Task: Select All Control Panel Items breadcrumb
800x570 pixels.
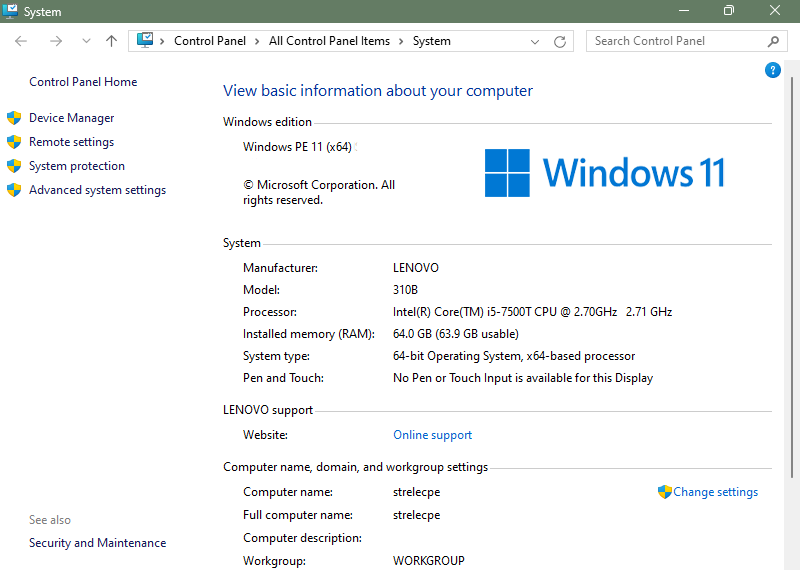Action: (329, 41)
